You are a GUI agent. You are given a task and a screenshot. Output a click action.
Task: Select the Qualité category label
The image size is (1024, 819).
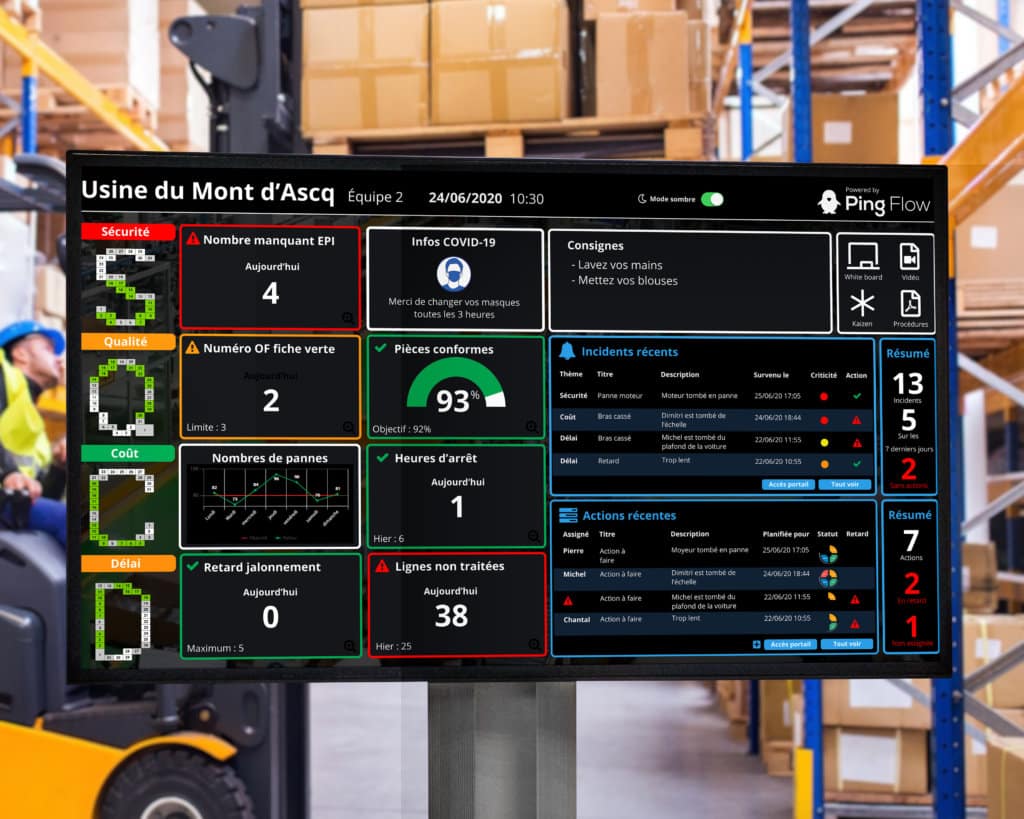click(x=127, y=342)
